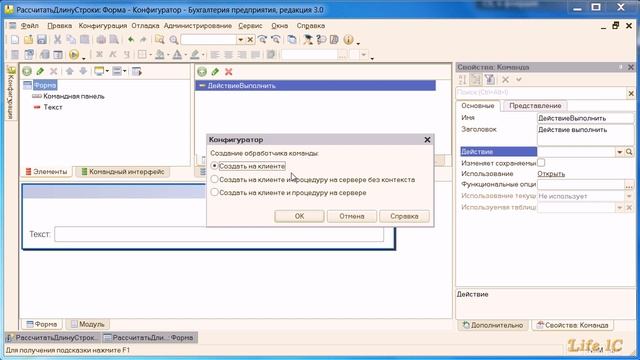Click the New document toolbar icon
Viewport: 640px width, 360px height.
tap(15, 40)
